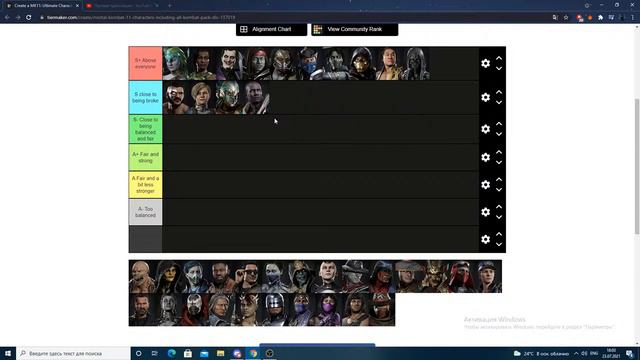Pick the Spawn portrait from the unranked pool
The width and height of the screenshot is (640, 360).
pos(195,309)
